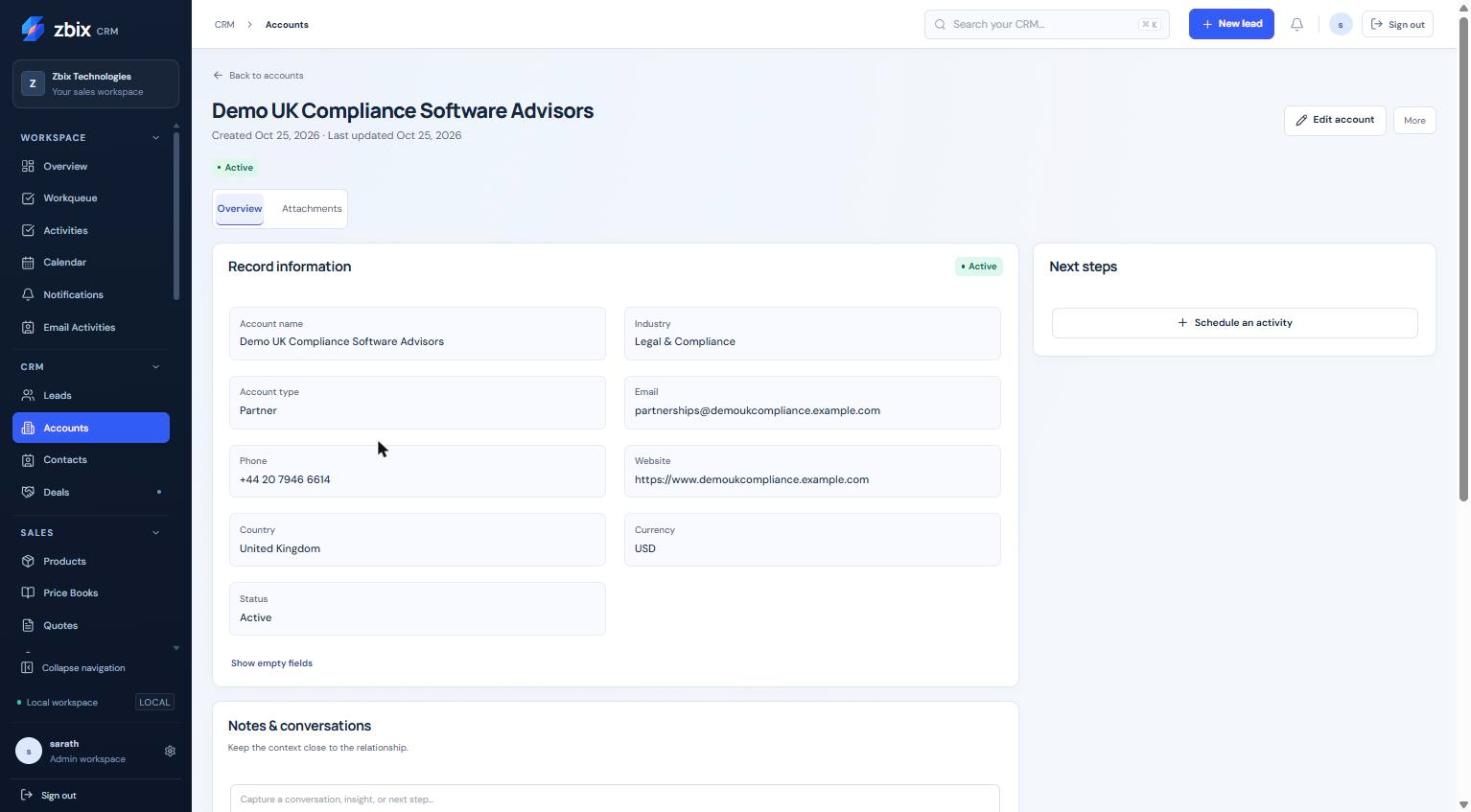The height and width of the screenshot is (812, 1471).
Task: Switch to the Overview tab
Action: point(240,209)
